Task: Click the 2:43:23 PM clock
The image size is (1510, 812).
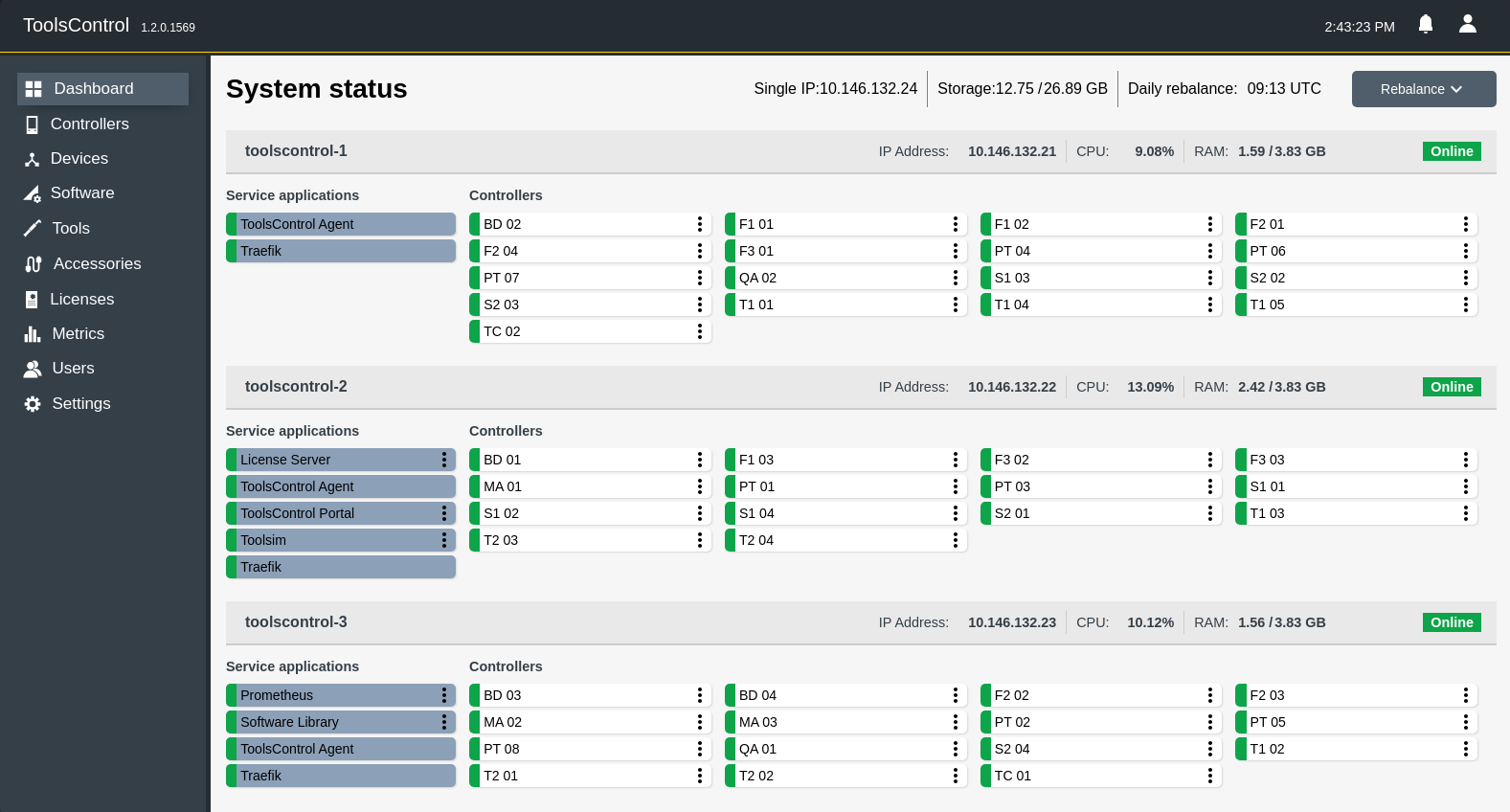Action: tap(1360, 27)
